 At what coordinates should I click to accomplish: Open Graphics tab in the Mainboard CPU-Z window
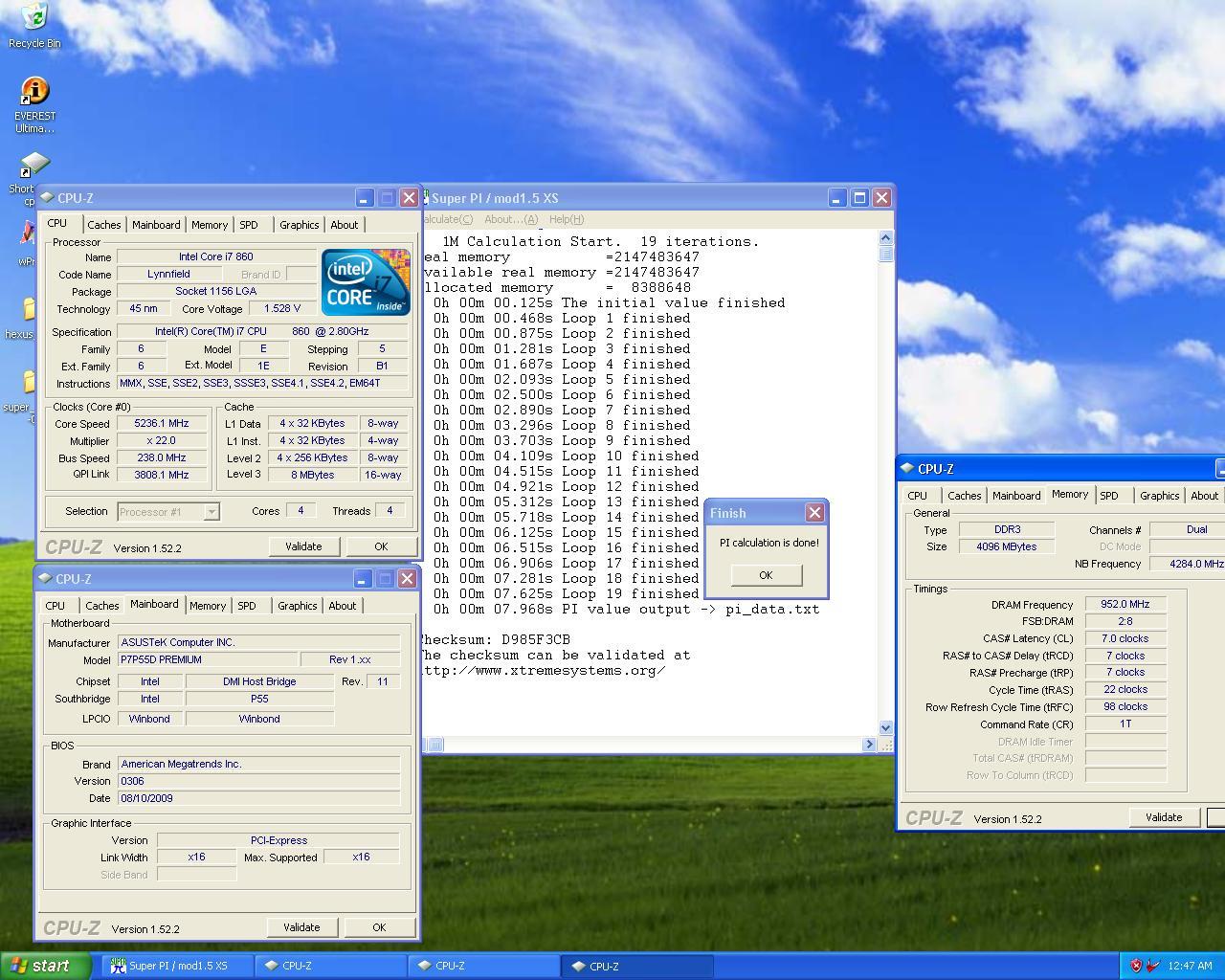pos(298,606)
